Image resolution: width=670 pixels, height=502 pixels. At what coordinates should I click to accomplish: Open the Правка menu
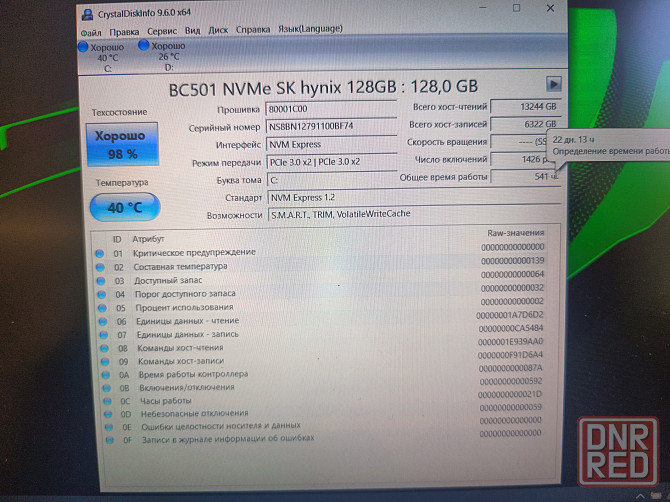click(x=124, y=32)
